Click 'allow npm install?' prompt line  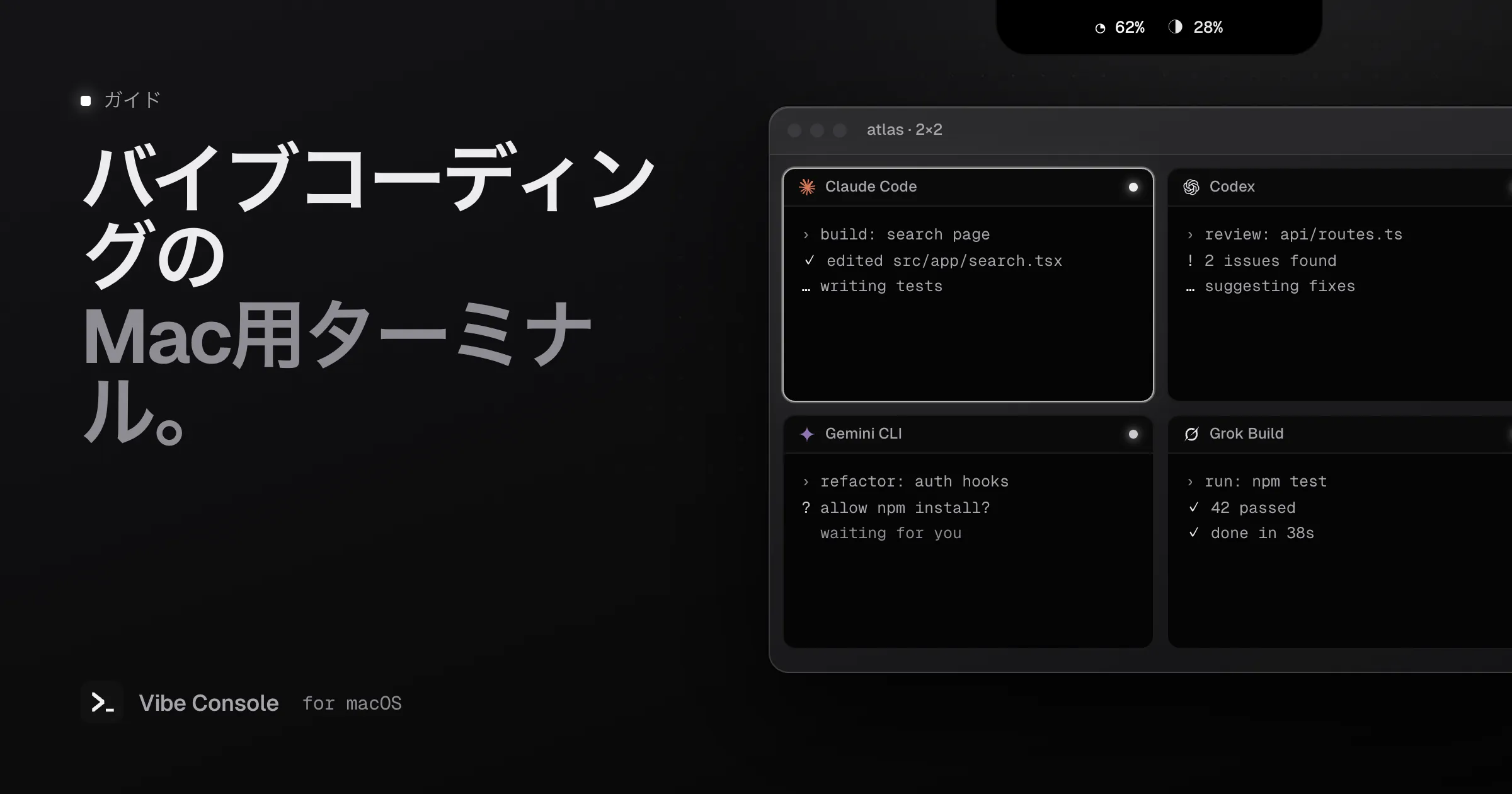pyautogui.click(x=905, y=508)
